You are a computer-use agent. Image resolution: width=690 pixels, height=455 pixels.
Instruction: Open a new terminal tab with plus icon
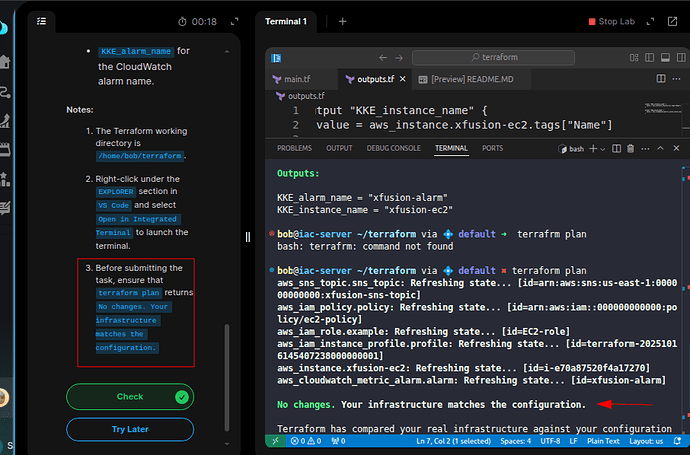point(343,21)
